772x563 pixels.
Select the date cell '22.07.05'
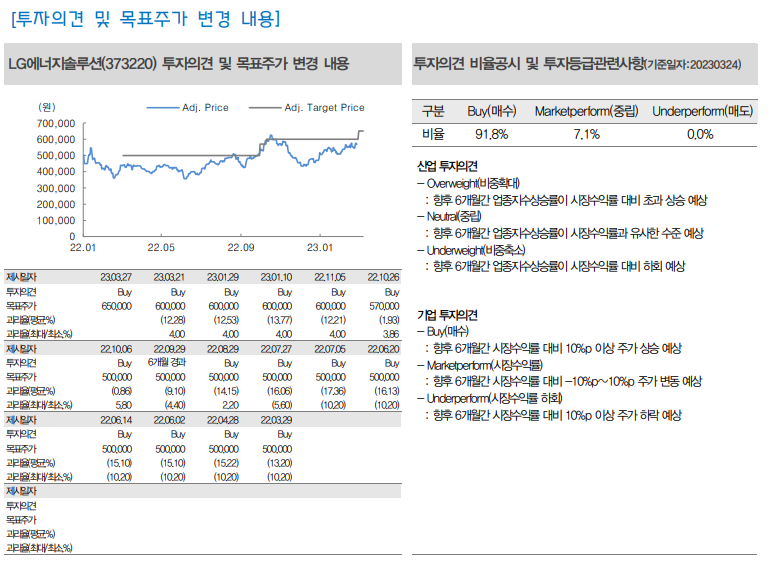coord(330,349)
